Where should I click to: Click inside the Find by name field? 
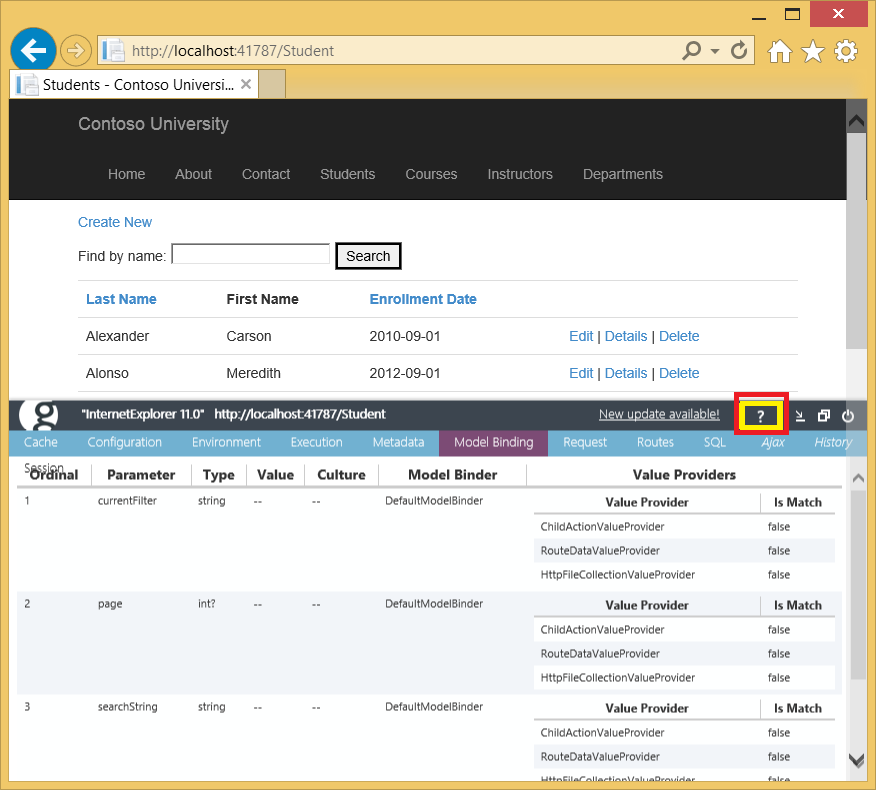tap(250, 253)
